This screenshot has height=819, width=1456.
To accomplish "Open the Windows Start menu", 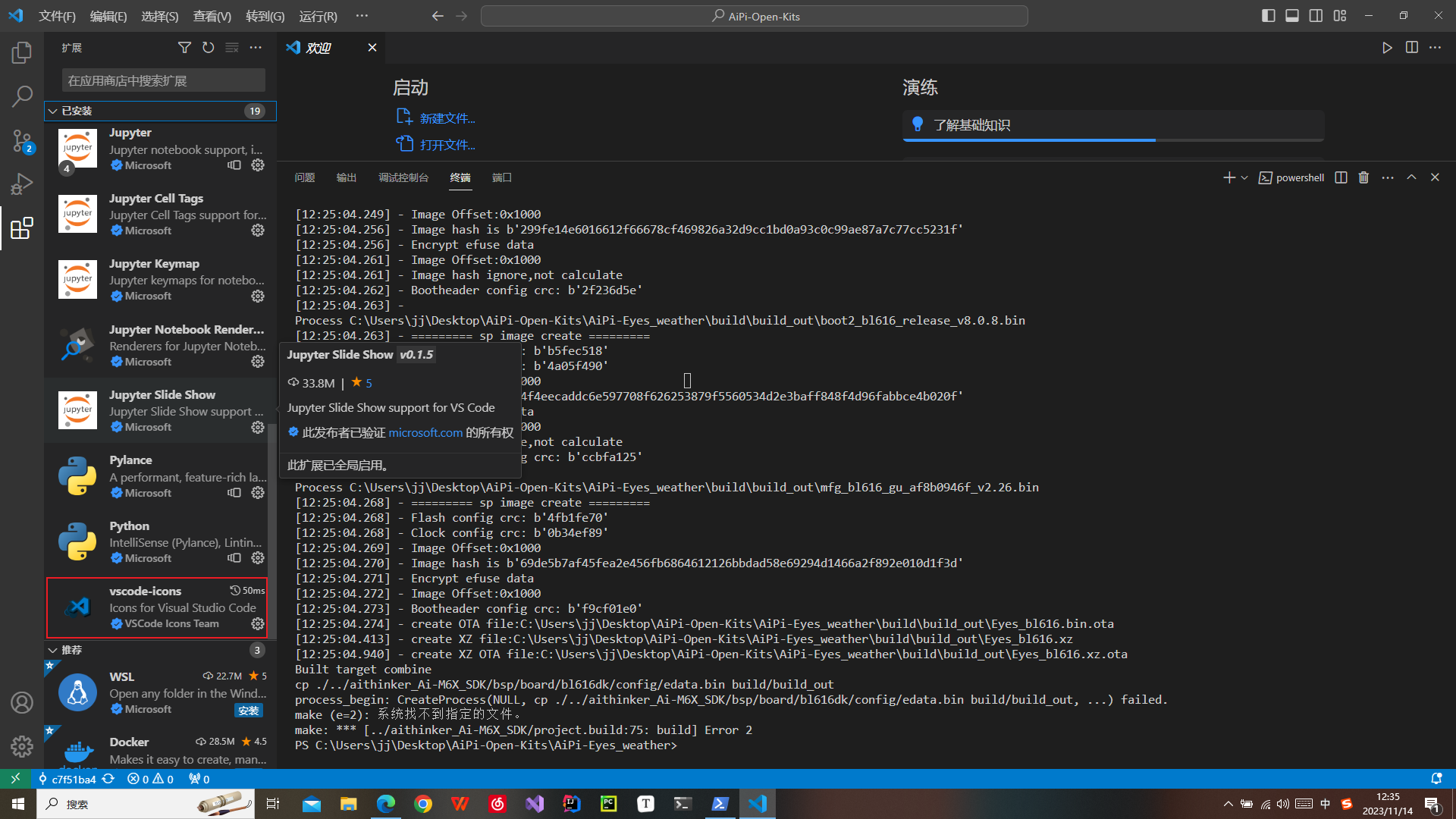I will (x=18, y=804).
